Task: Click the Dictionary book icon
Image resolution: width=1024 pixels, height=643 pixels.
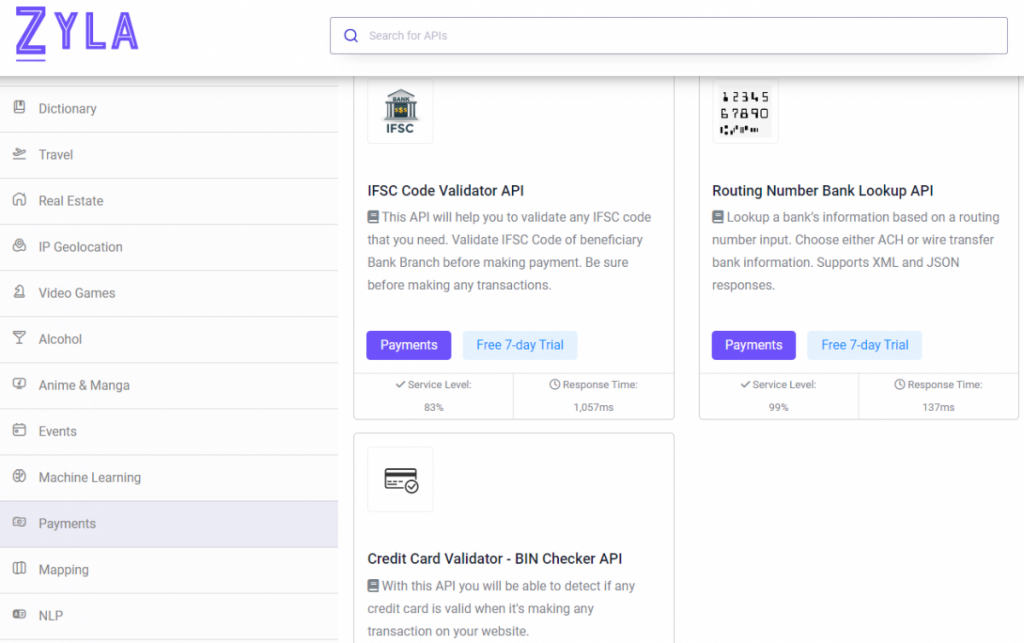Action: 20,107
